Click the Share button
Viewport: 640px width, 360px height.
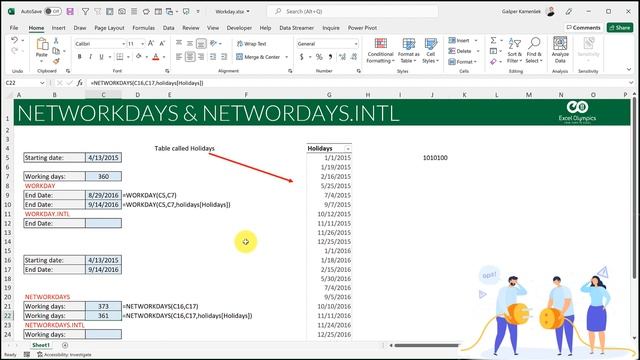[620, 27]
